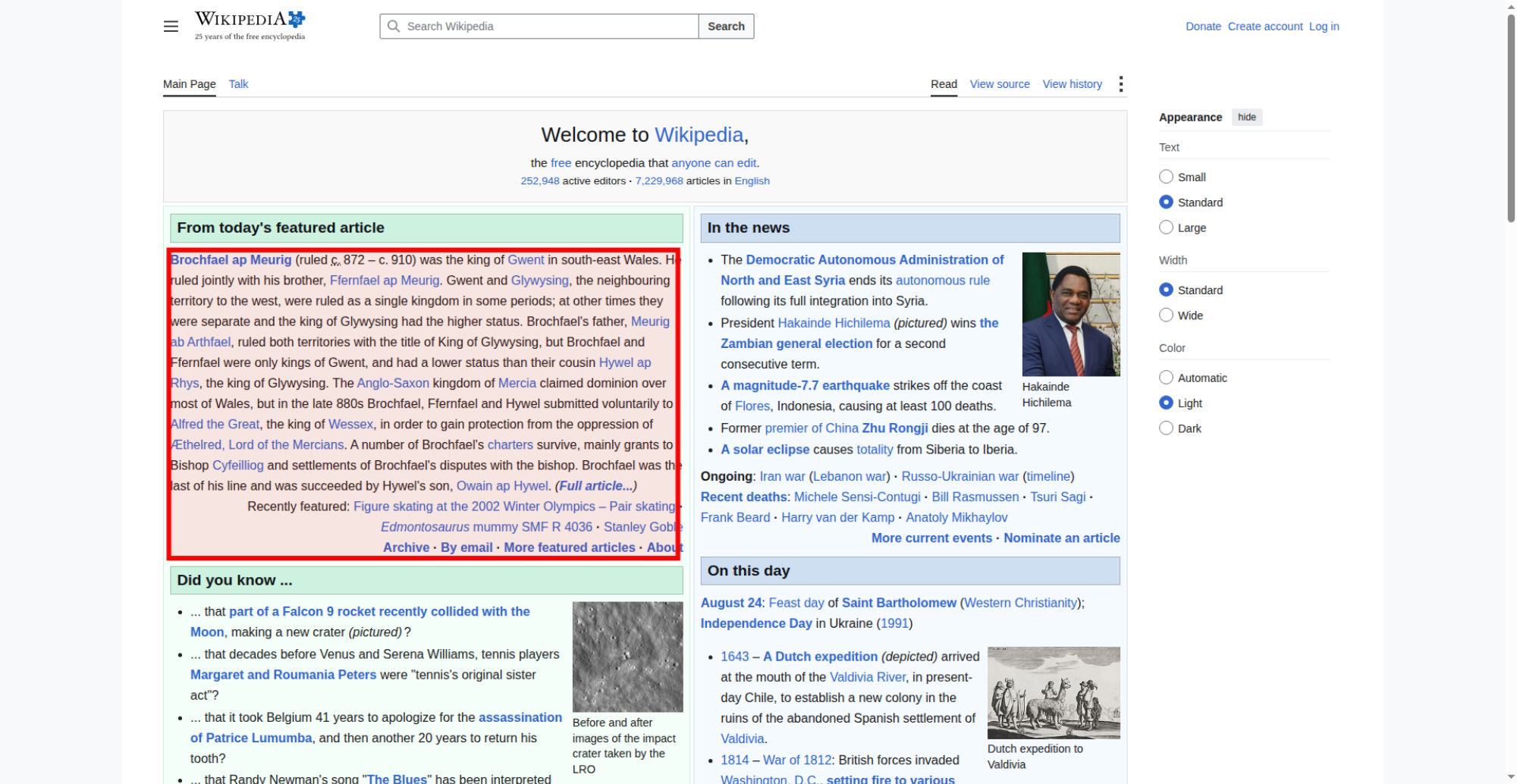Select Wide width option
The width and height of the screenshot is (1517, 784).
[1166, 315]
